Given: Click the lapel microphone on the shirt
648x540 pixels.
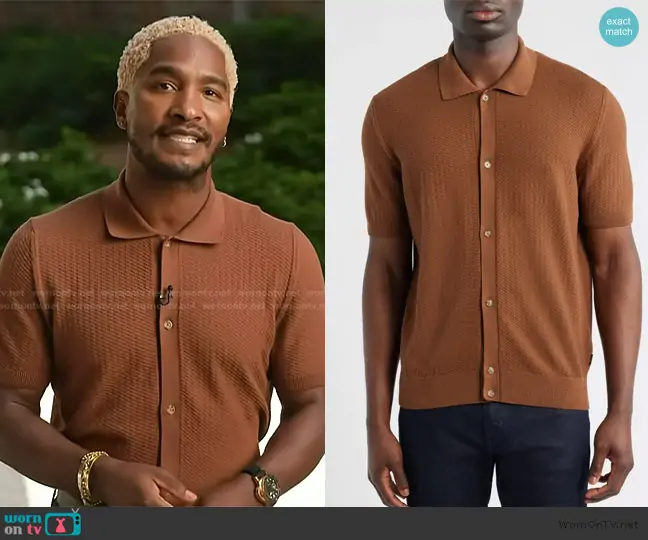Looking at the screenshot, I should (x=165, y=295).
